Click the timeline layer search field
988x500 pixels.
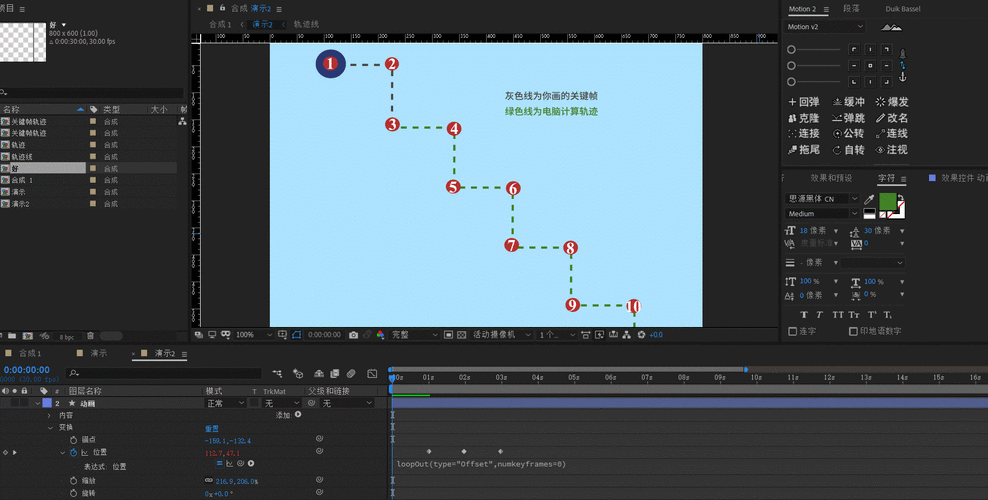160,373
